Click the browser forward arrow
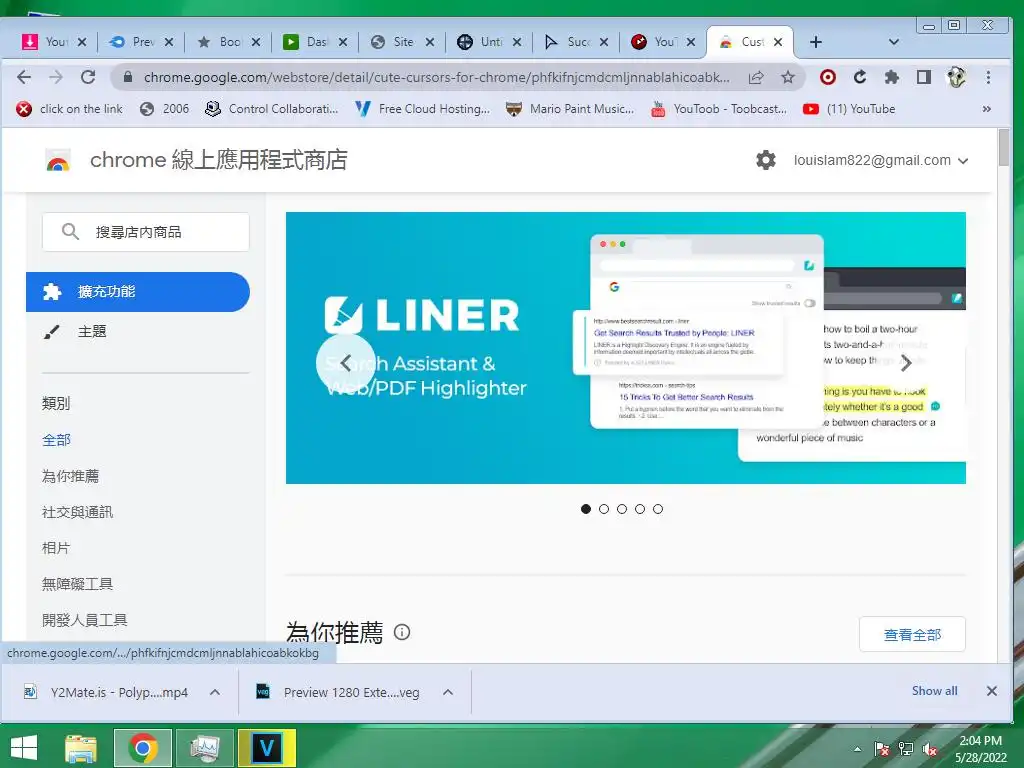The height and width of the screenshot is (768, 1024). pyautogui.click(x=56, y=77)
